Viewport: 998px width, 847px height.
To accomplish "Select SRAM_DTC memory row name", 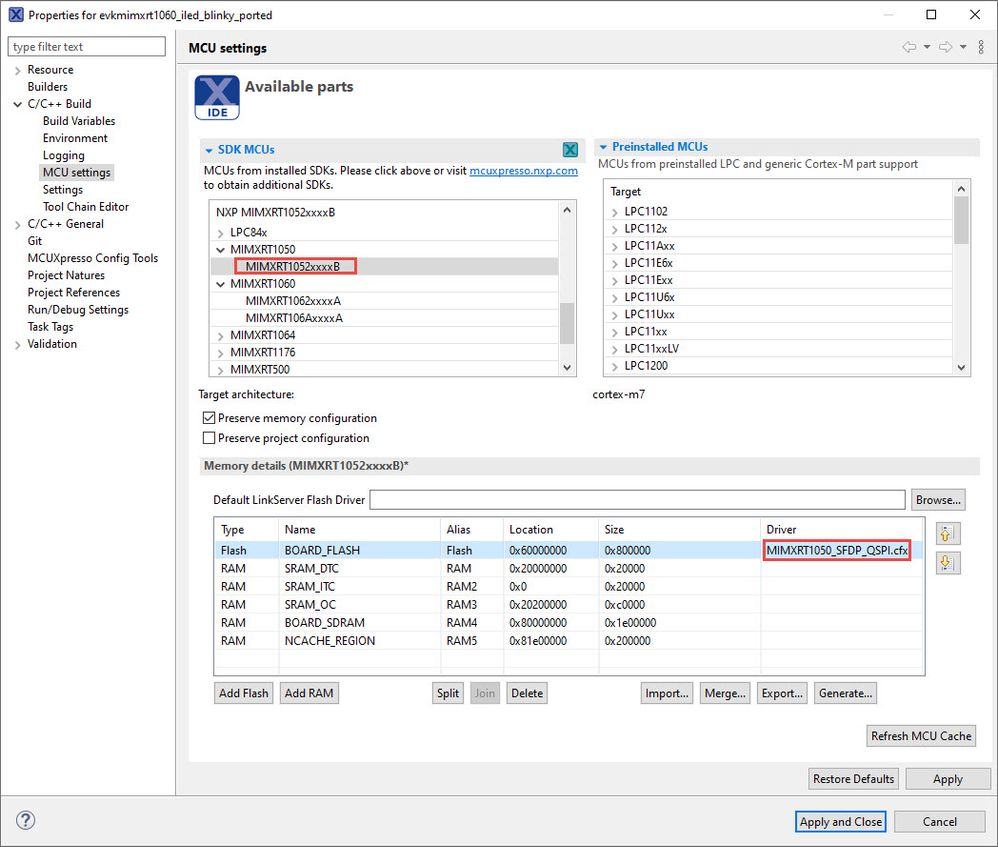I will pyautogui.click(x=311, y=568).
